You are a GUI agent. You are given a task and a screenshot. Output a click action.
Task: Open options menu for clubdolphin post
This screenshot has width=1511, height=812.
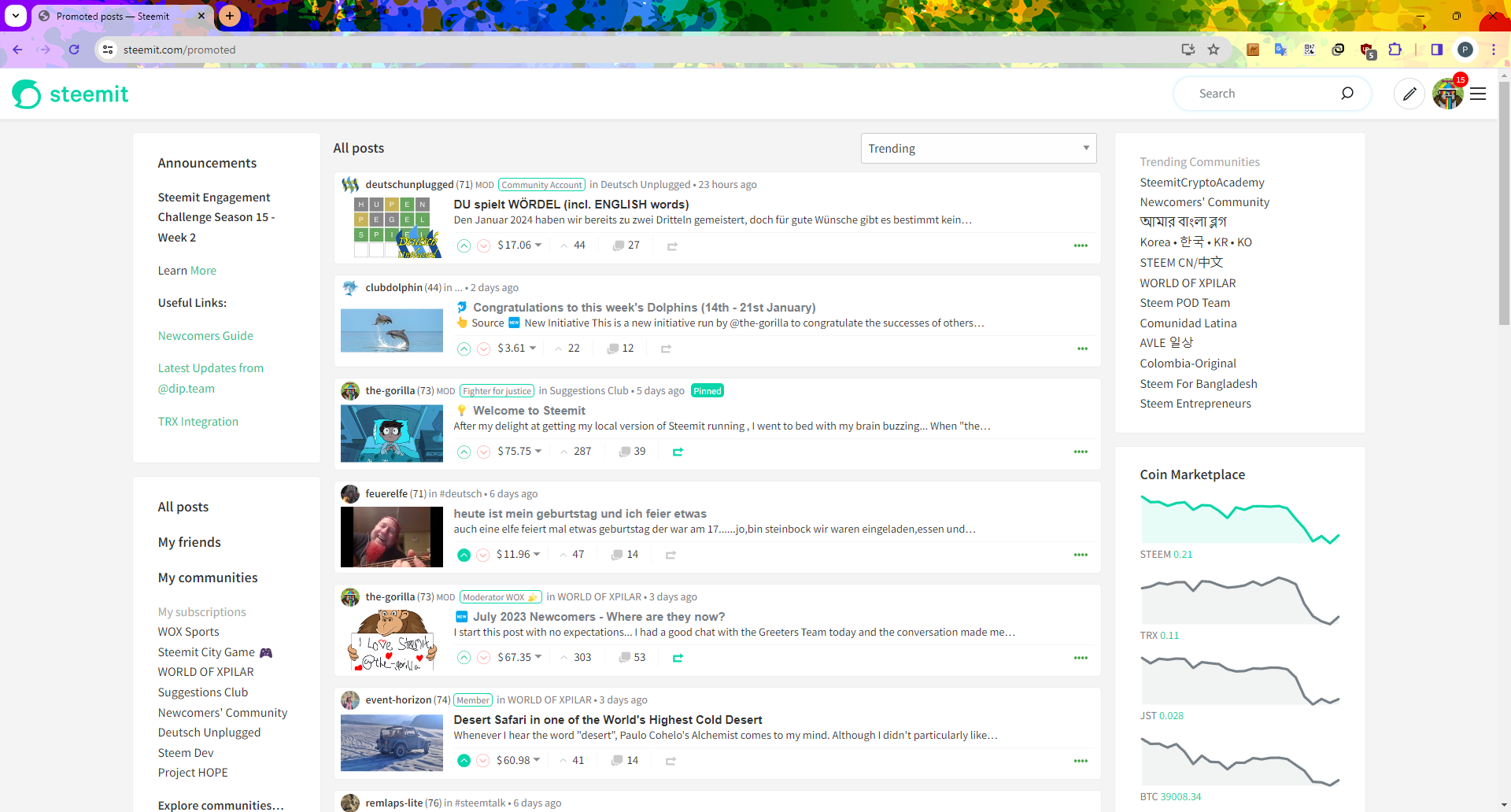(1082, 349)
